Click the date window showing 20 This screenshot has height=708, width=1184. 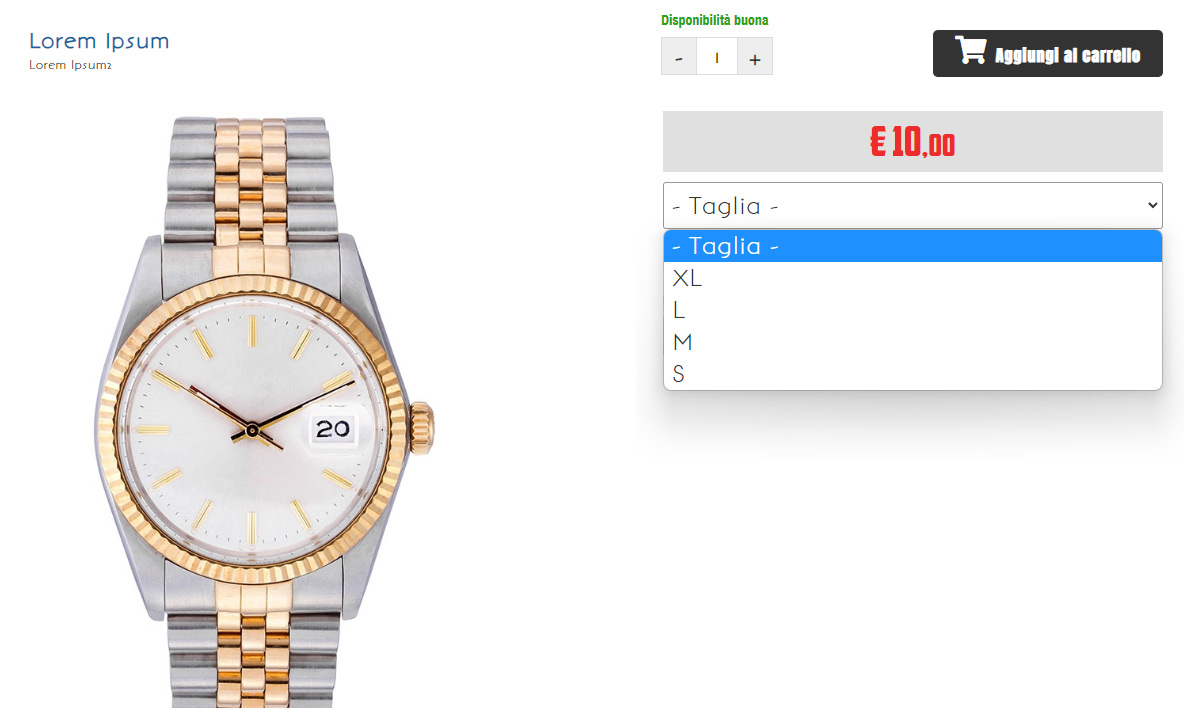332,429
